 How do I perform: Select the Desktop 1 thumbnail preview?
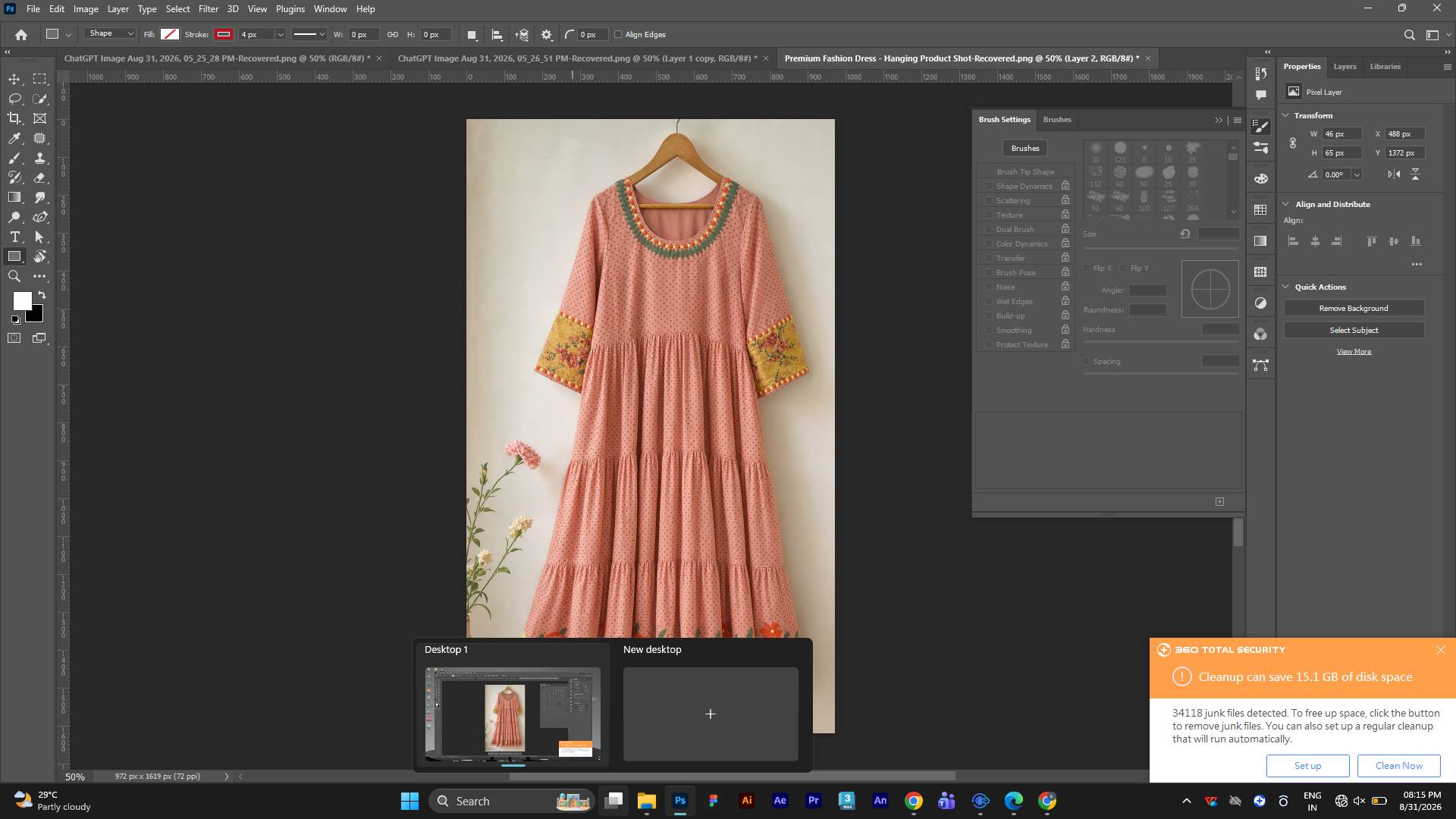click(513, 714)
